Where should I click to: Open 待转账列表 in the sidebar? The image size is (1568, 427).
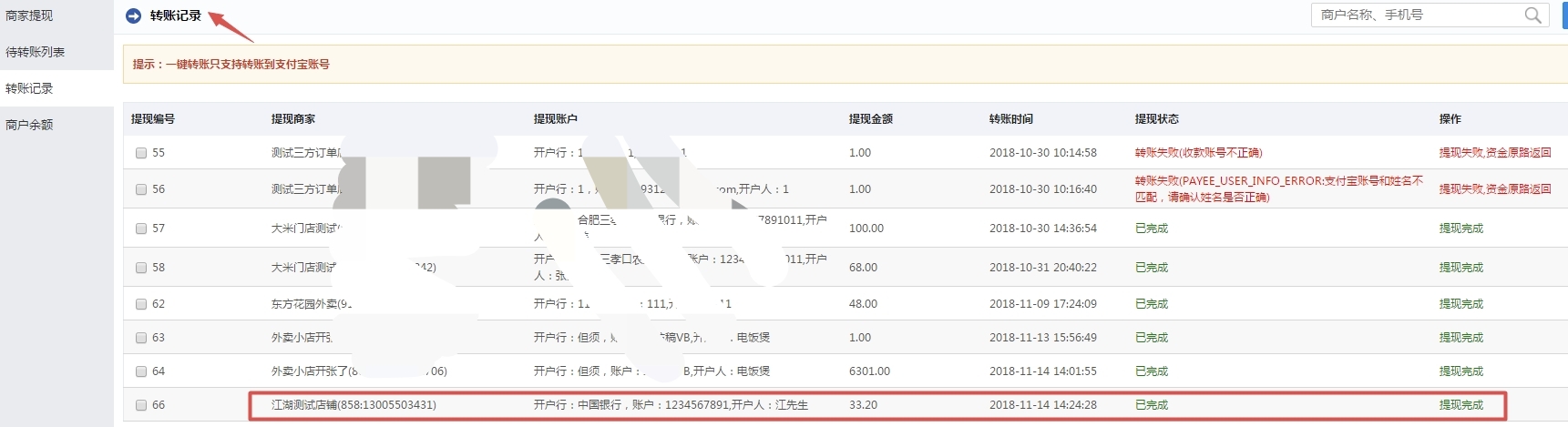click(x=36, y=52)
